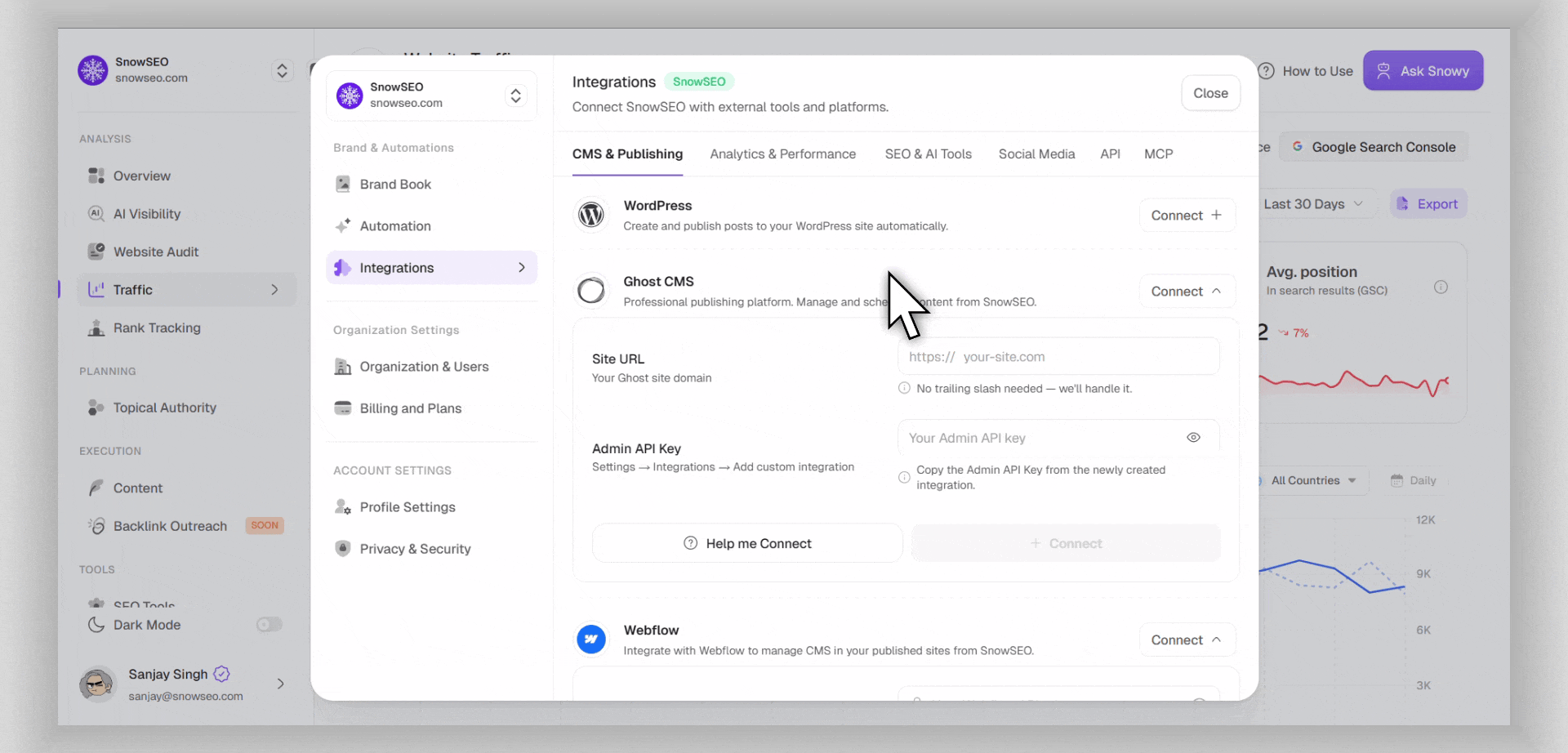Open Profile Settings user icon
Image resolution: width=1568 pixels, height=753 pixels.
click(343, 507)
